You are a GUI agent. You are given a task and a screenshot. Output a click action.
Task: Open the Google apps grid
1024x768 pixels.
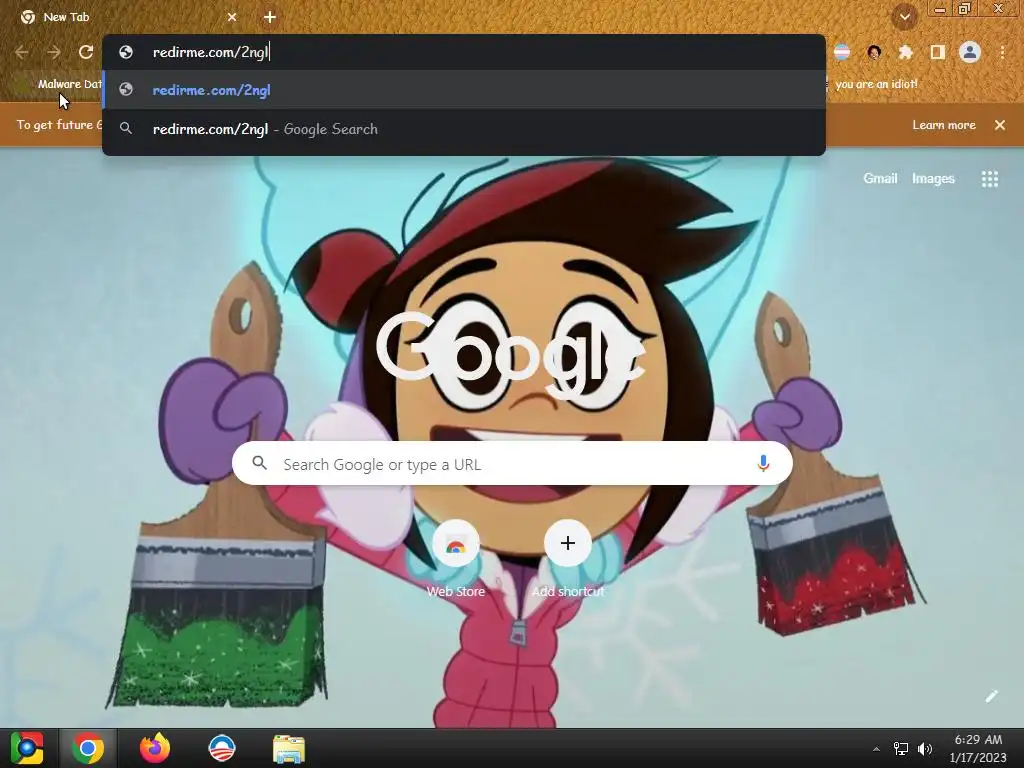990,179
